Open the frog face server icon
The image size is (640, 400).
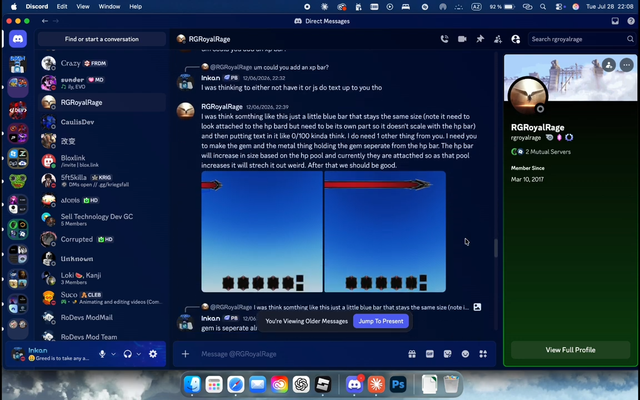pos(18,181)
